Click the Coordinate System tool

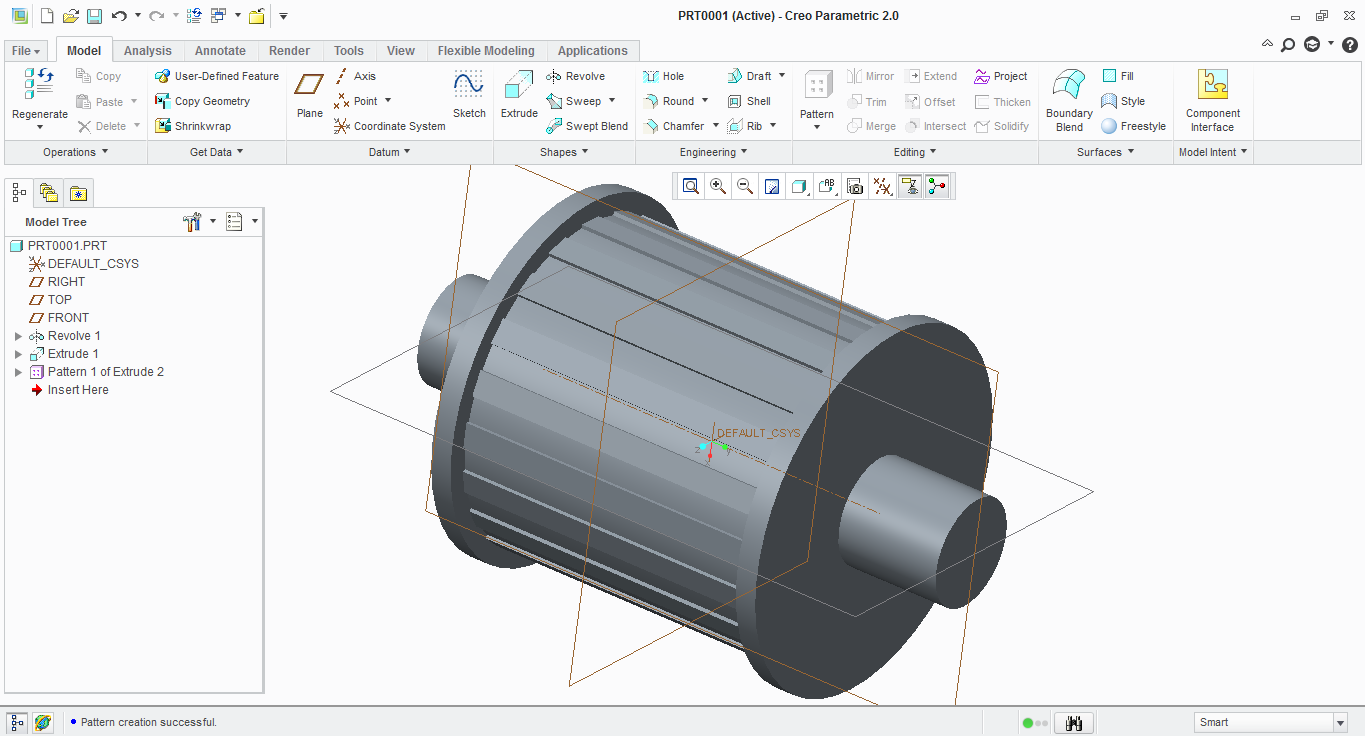pyautogui.click(x=389, y=126)
